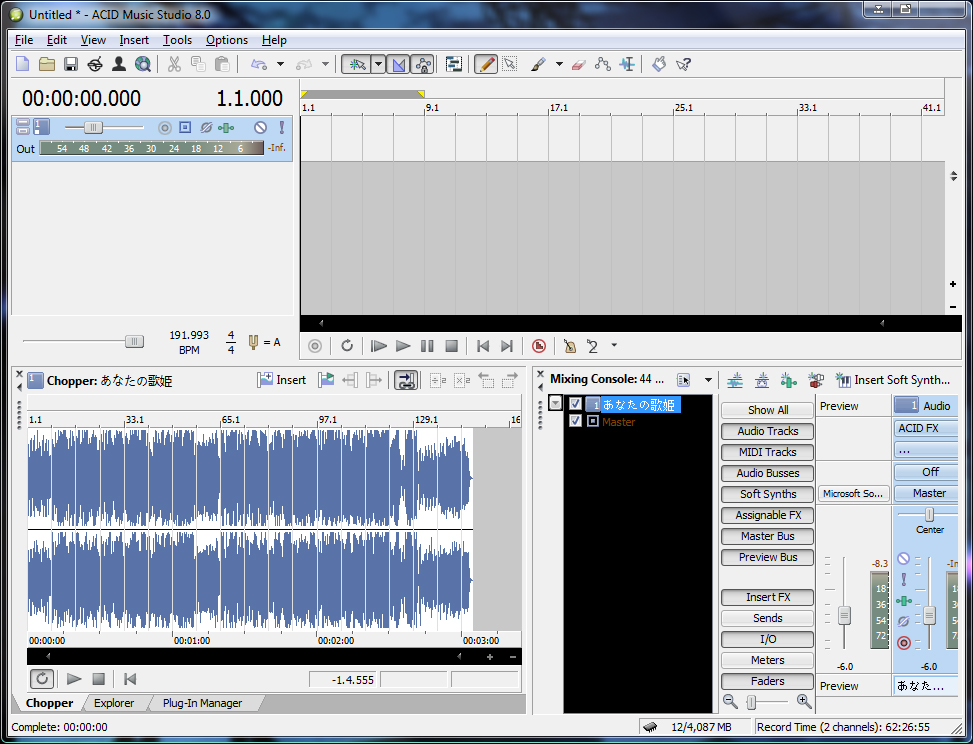Go to project start in the main transport

click(483, 346)
